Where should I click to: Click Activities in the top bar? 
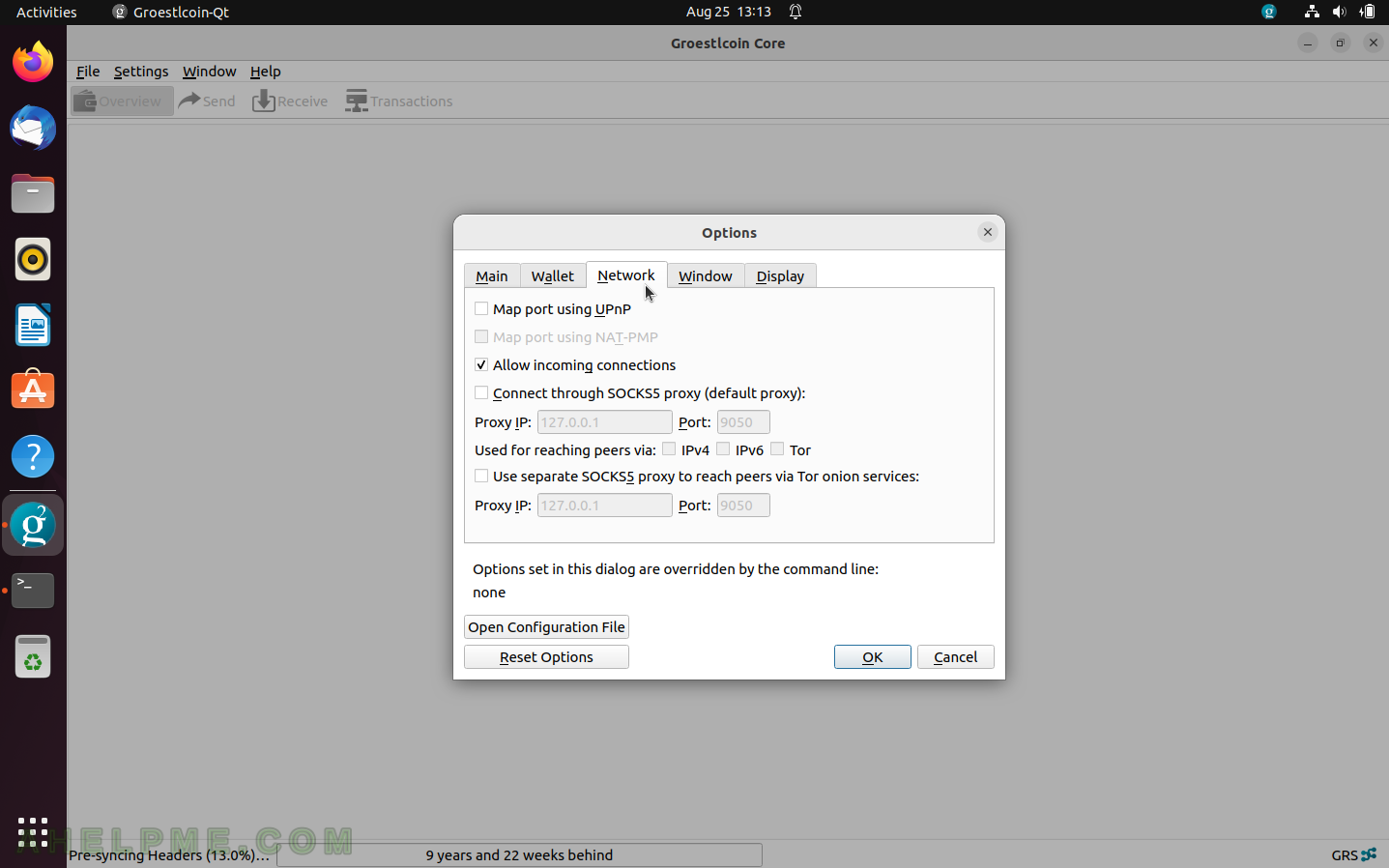tap(46, 12)
